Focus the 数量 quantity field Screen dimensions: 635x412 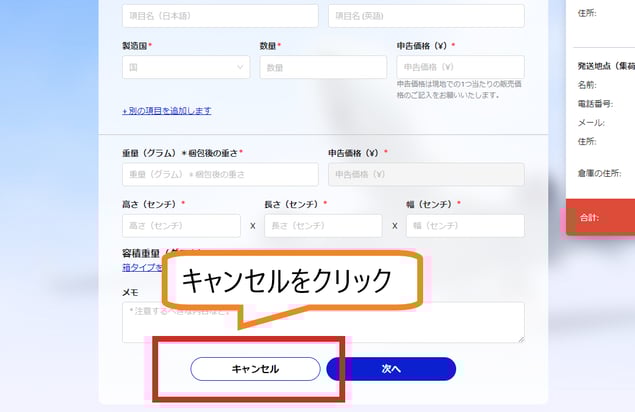pyautogui.click(x=323, y=67)
